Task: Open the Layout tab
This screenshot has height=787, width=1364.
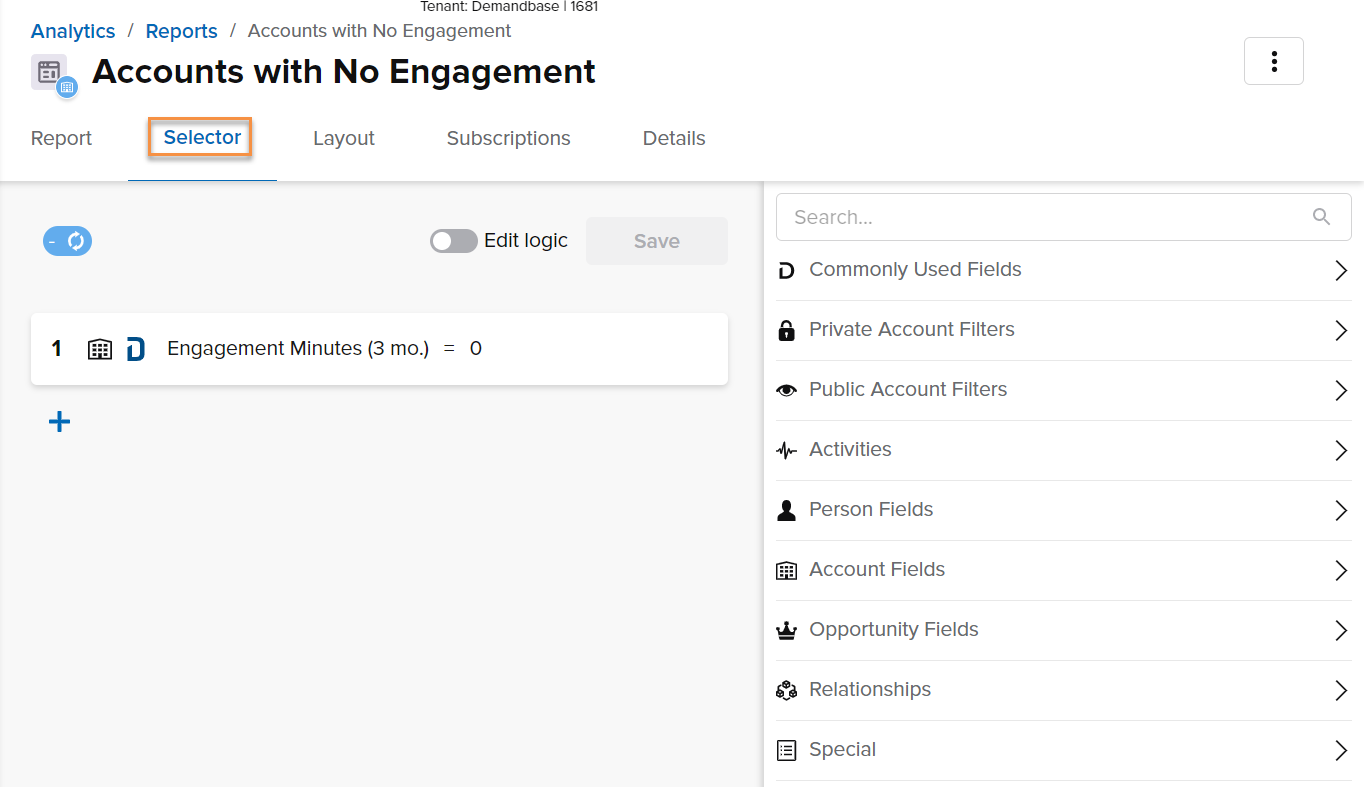Action: (x=343, y=139)
